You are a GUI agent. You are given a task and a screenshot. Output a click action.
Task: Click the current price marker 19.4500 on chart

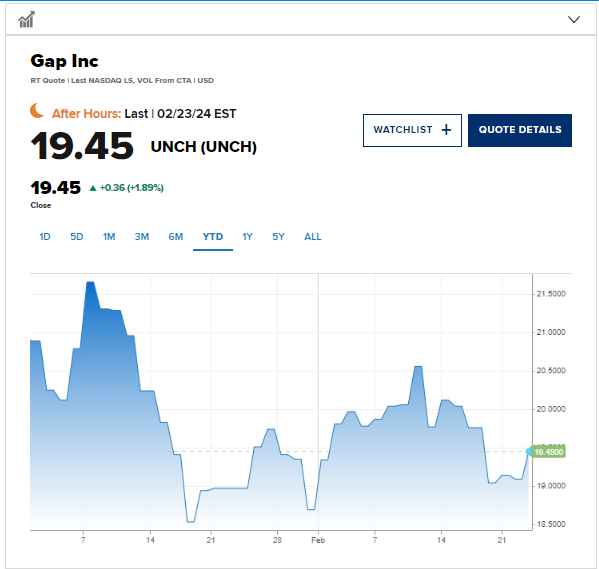click(x=549, y=452)
